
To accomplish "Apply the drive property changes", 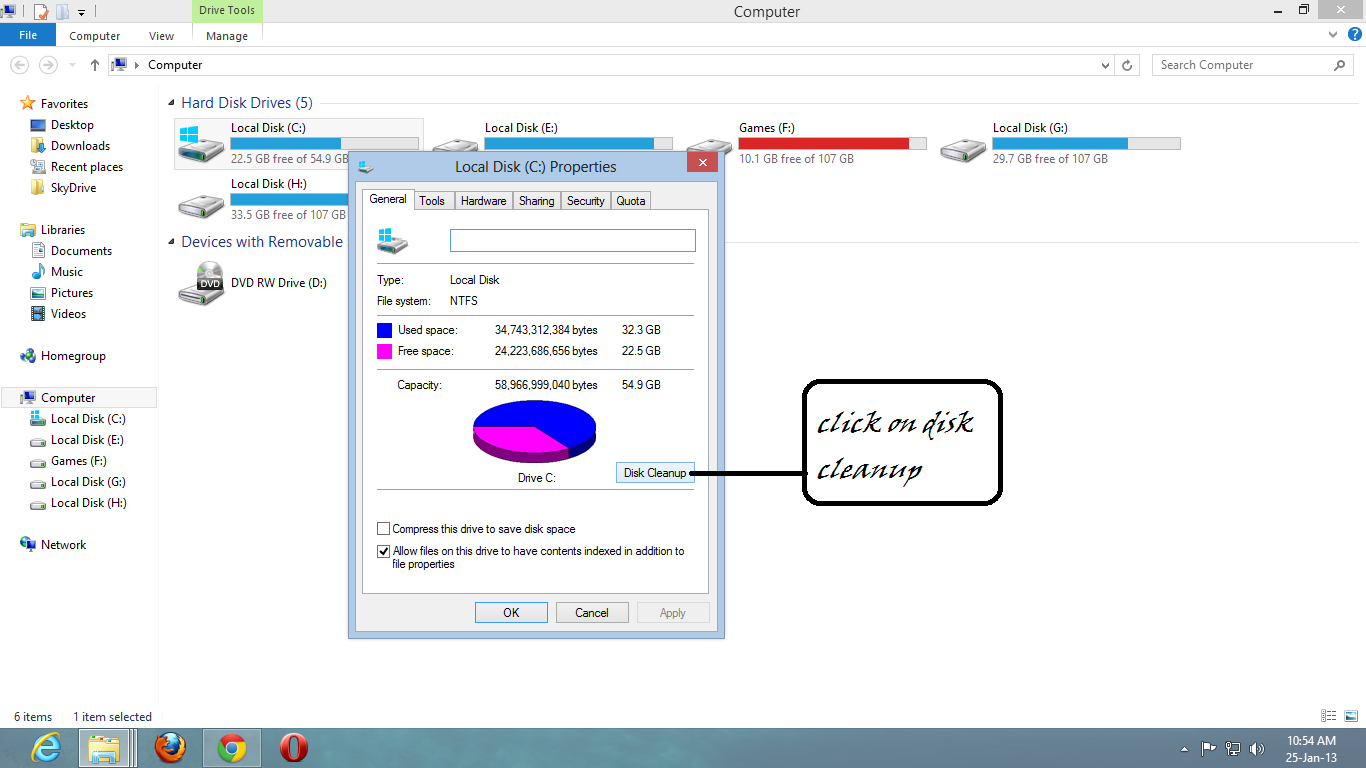I will (x=673, y=612).
